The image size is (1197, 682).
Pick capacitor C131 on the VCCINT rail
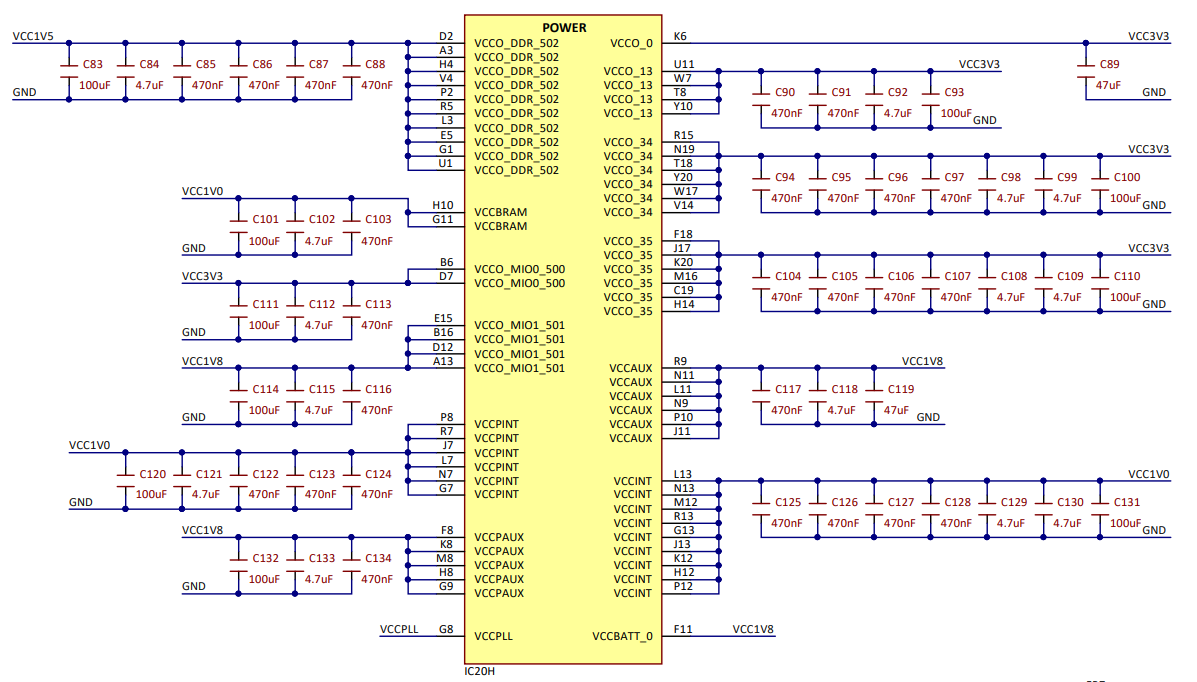click(1100, 513)
